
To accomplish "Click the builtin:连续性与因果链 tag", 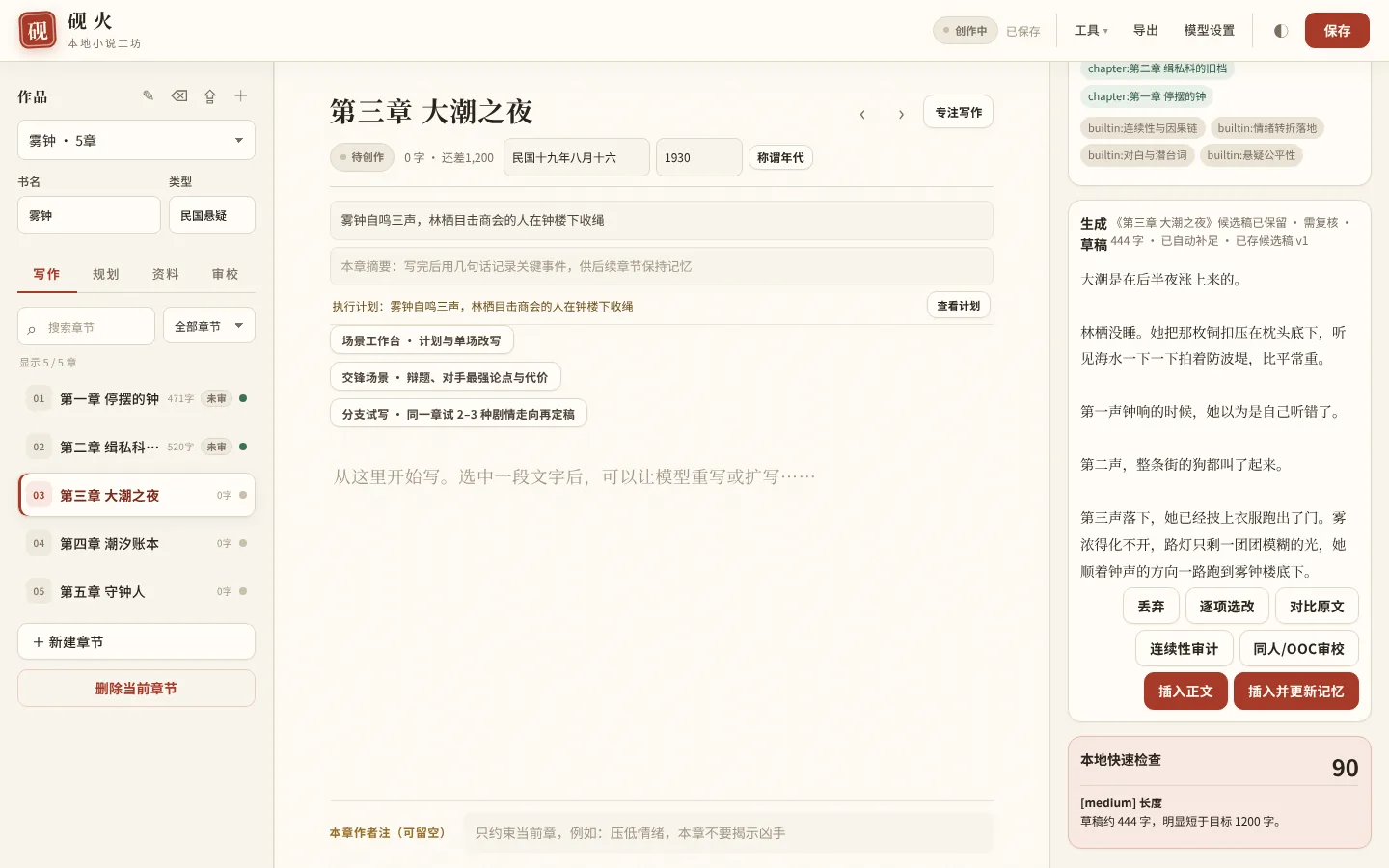I will 1142,128.
